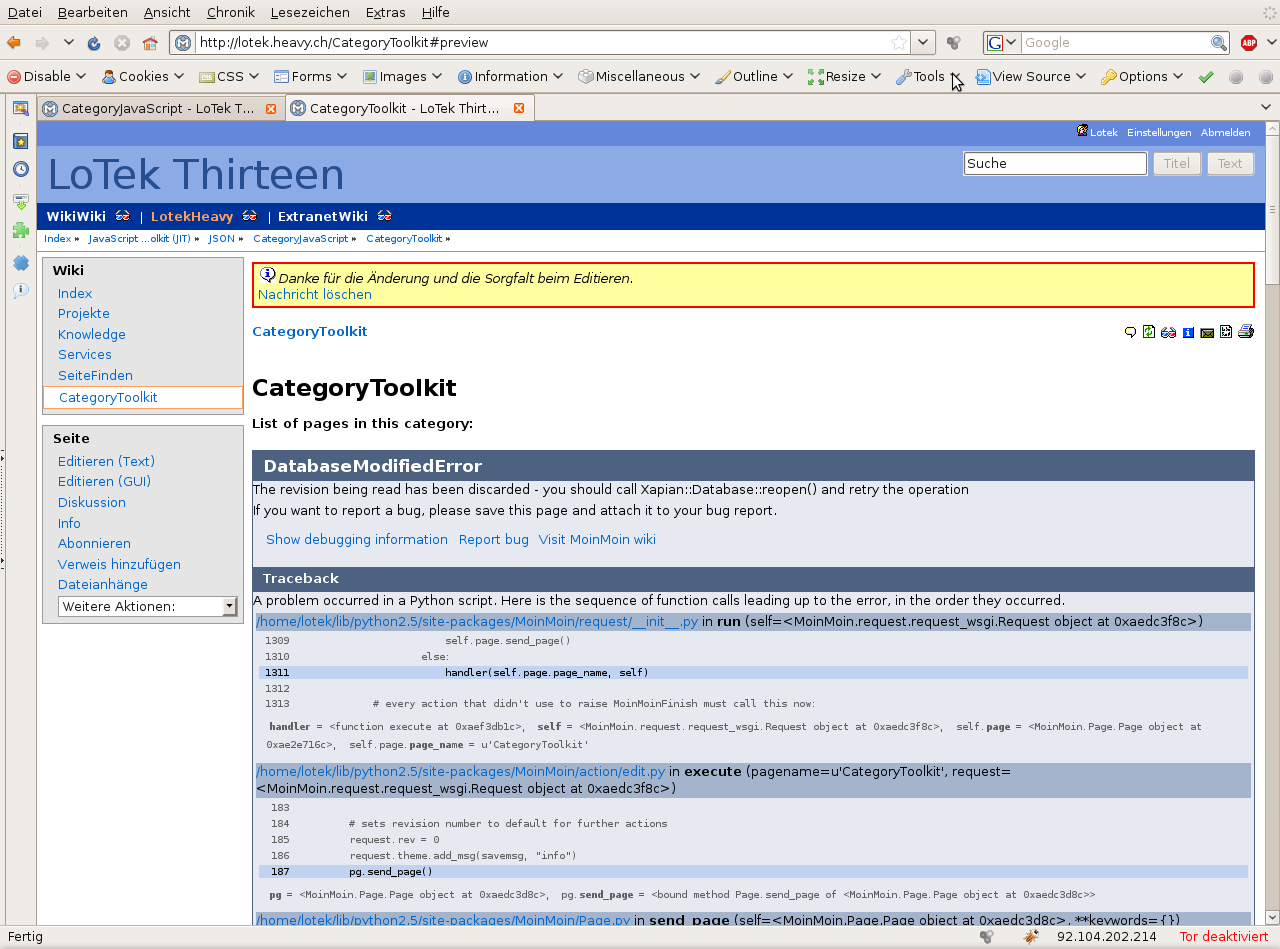Bookmark the page with the star icon
The image size is (1280, 949).
point(899,43)
